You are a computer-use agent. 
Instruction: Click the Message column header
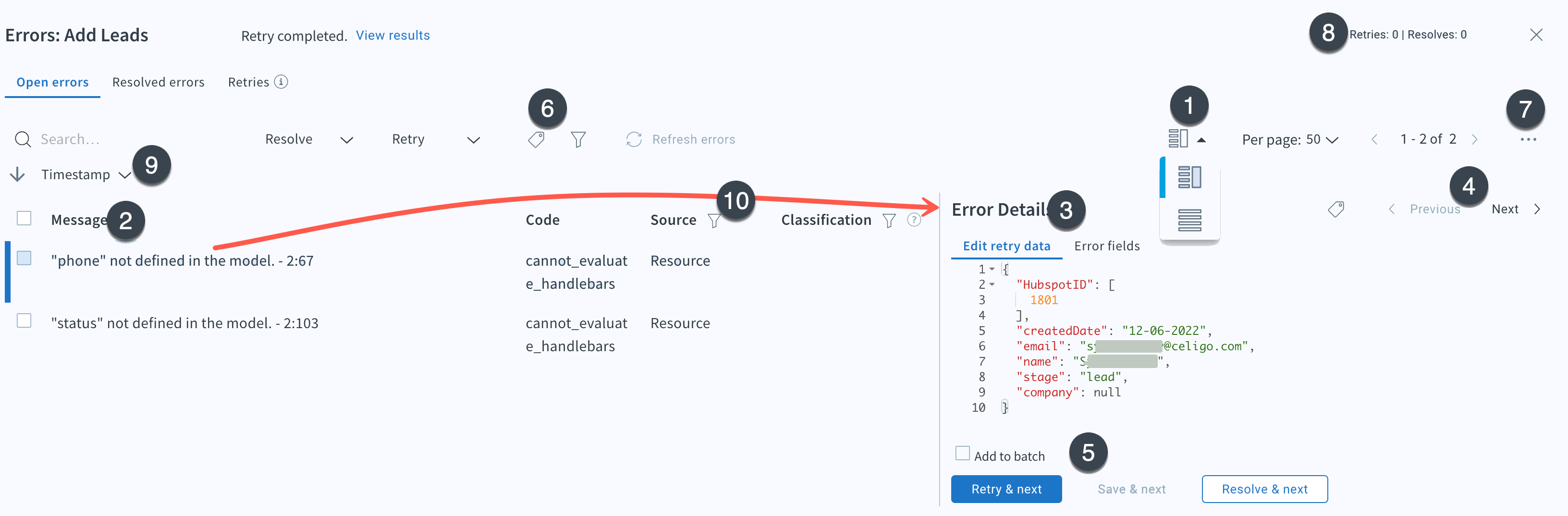(79, 220)
